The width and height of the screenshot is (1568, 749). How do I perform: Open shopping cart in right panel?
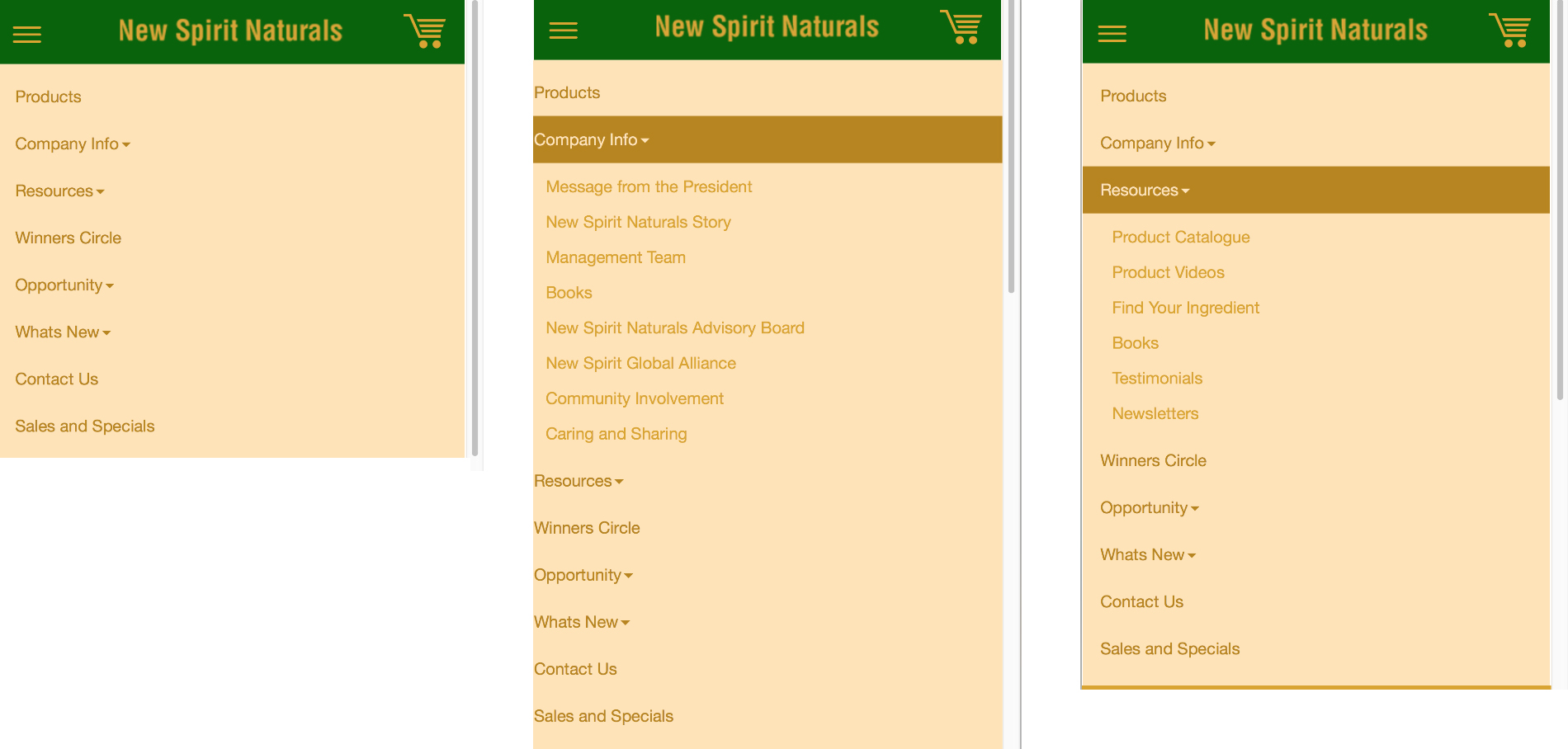point(1510,31)
